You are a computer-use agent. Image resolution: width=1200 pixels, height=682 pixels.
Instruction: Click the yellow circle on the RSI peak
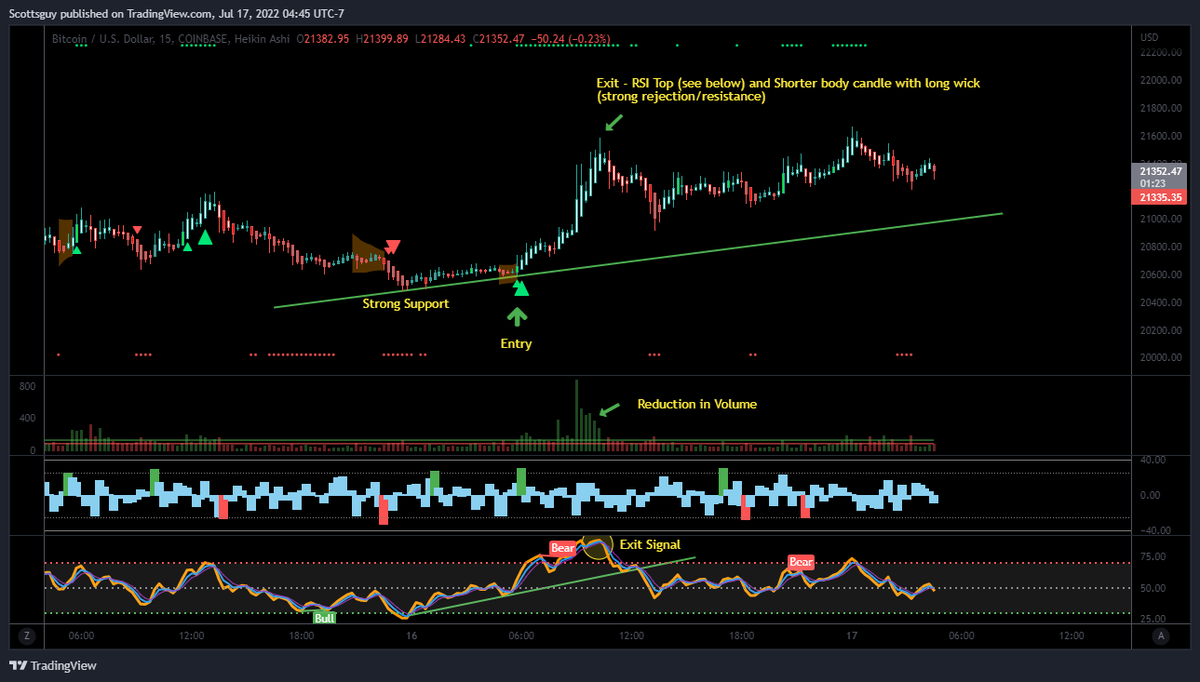point(597,546)
